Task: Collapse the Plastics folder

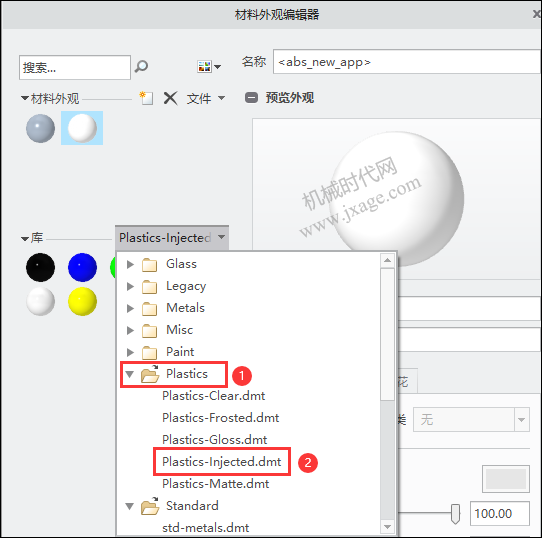Action: pos(130,374)
